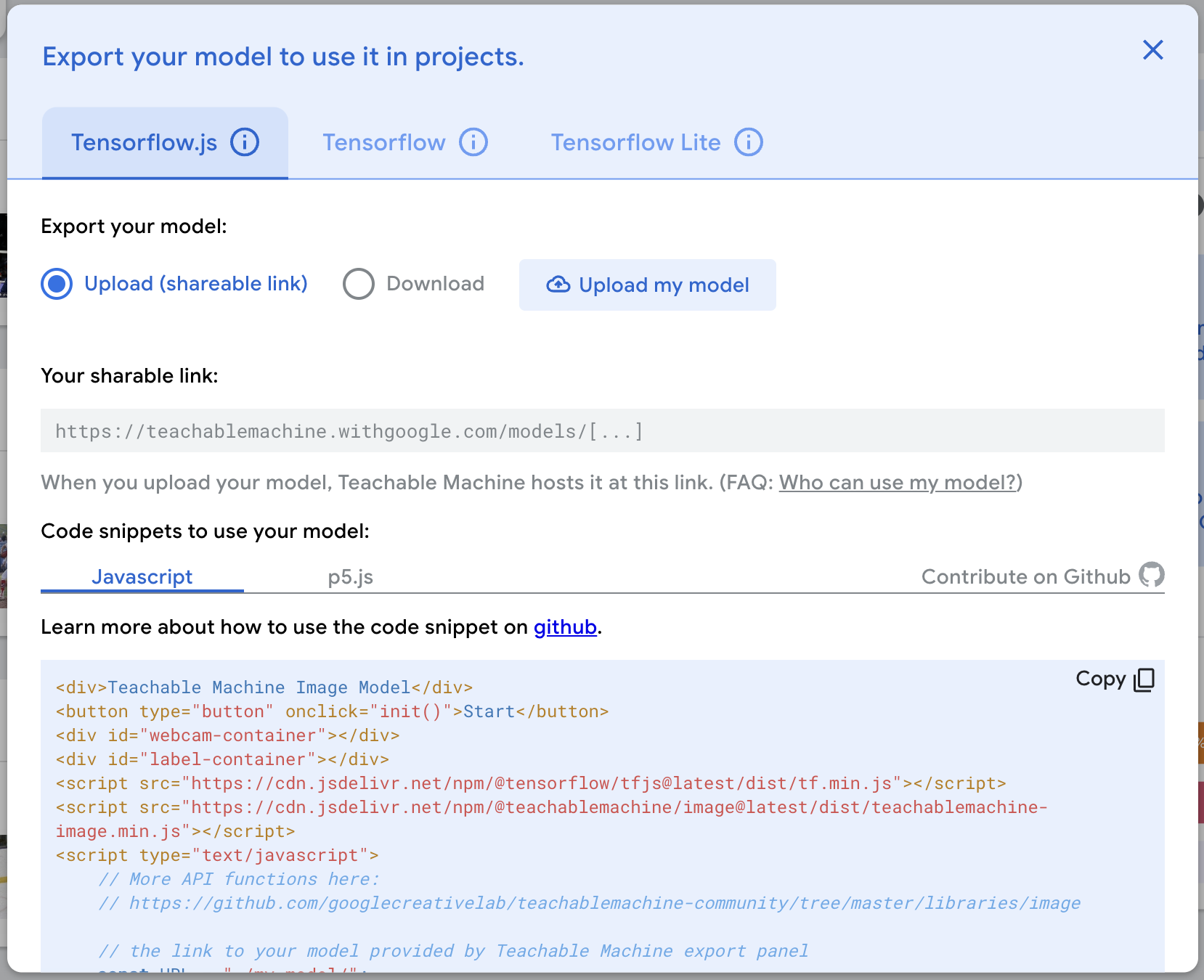The image size is (1204, 980).
Task: Click the info icon next to Tensorflow.js
Action: (245, 142)
